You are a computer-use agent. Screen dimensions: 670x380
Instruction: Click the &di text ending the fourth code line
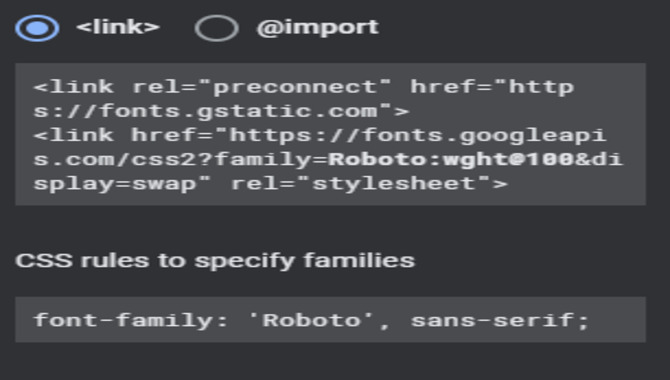pyautogui.click(x=599, y=159)
